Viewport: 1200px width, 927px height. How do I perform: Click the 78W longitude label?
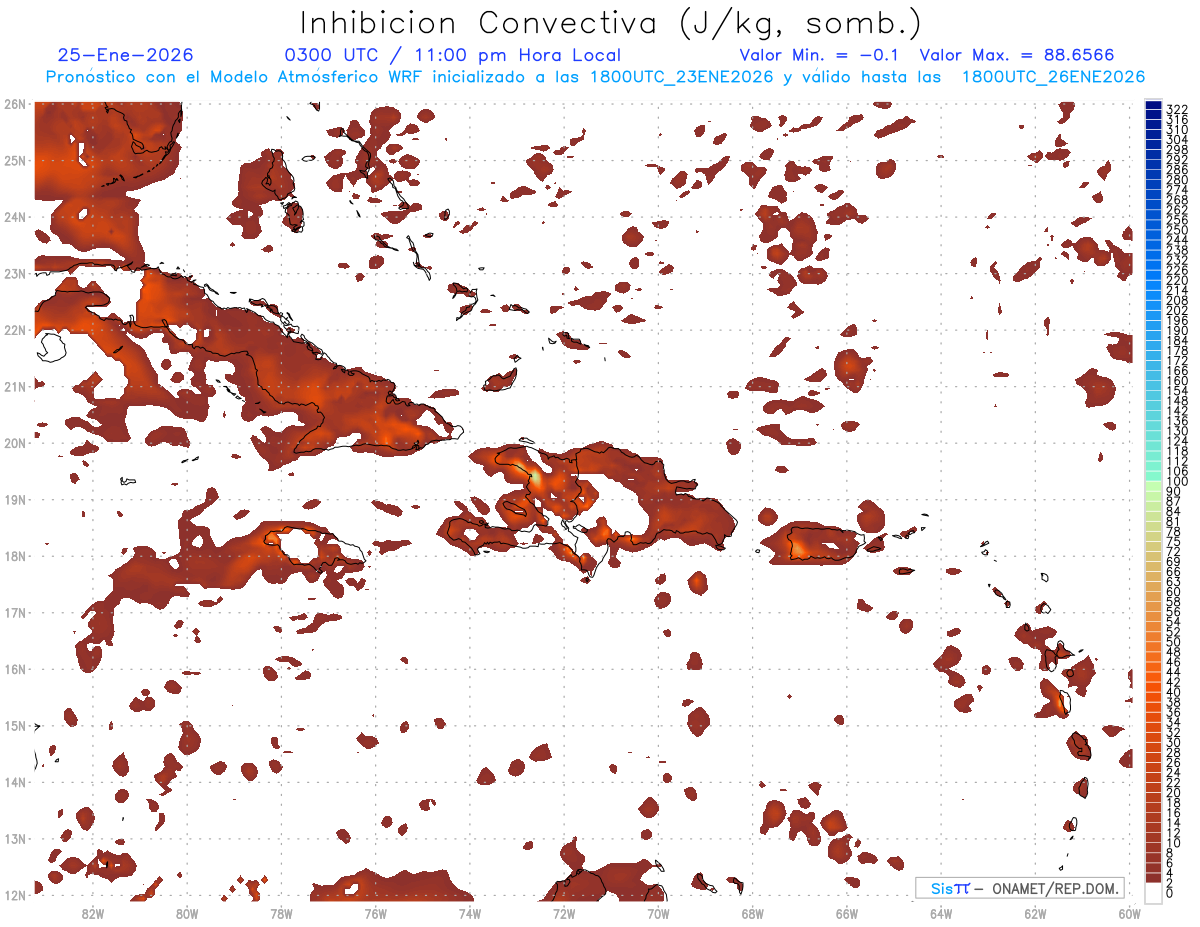click(281, 912)
